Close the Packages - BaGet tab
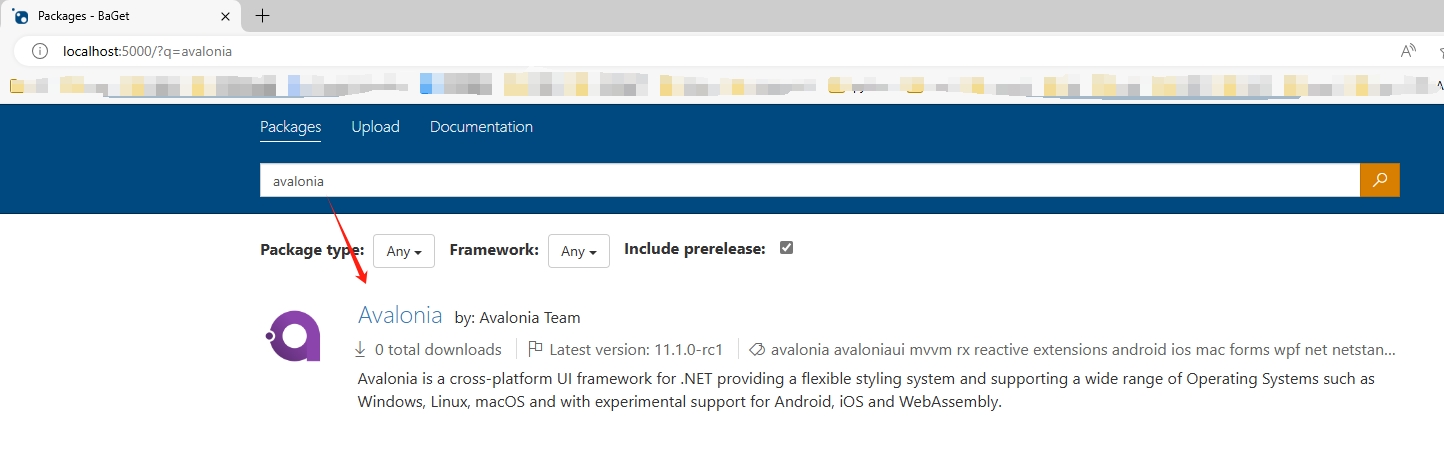The width and height of the screenshot is (1444, 455). pyautogui.click(x=223, y=16)
